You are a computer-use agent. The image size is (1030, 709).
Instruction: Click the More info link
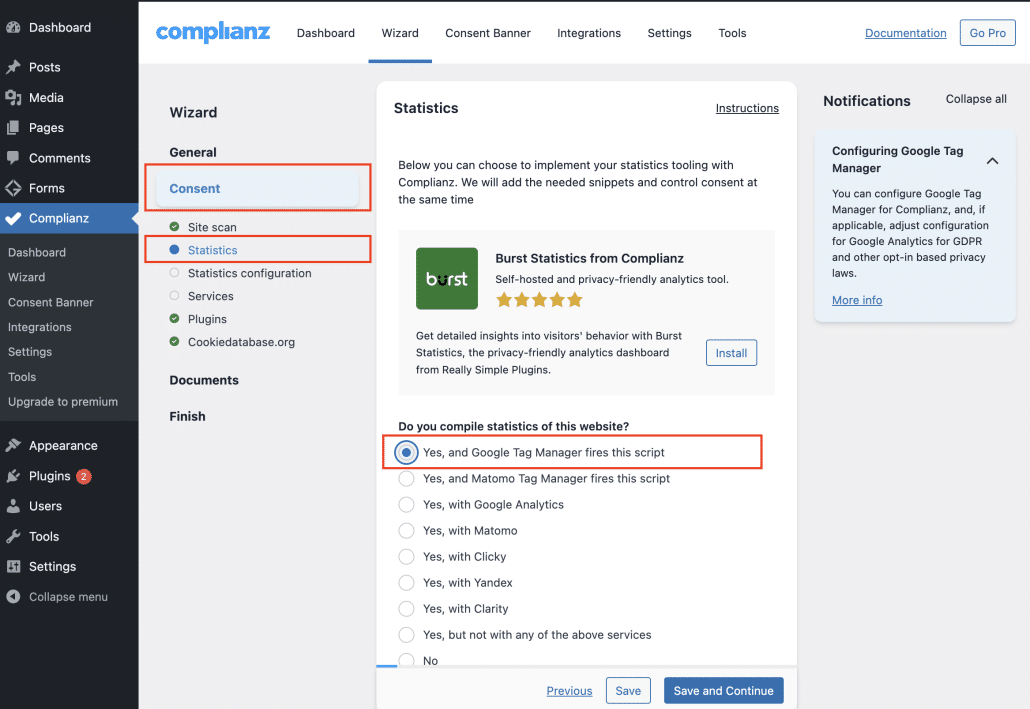point(857,300)
